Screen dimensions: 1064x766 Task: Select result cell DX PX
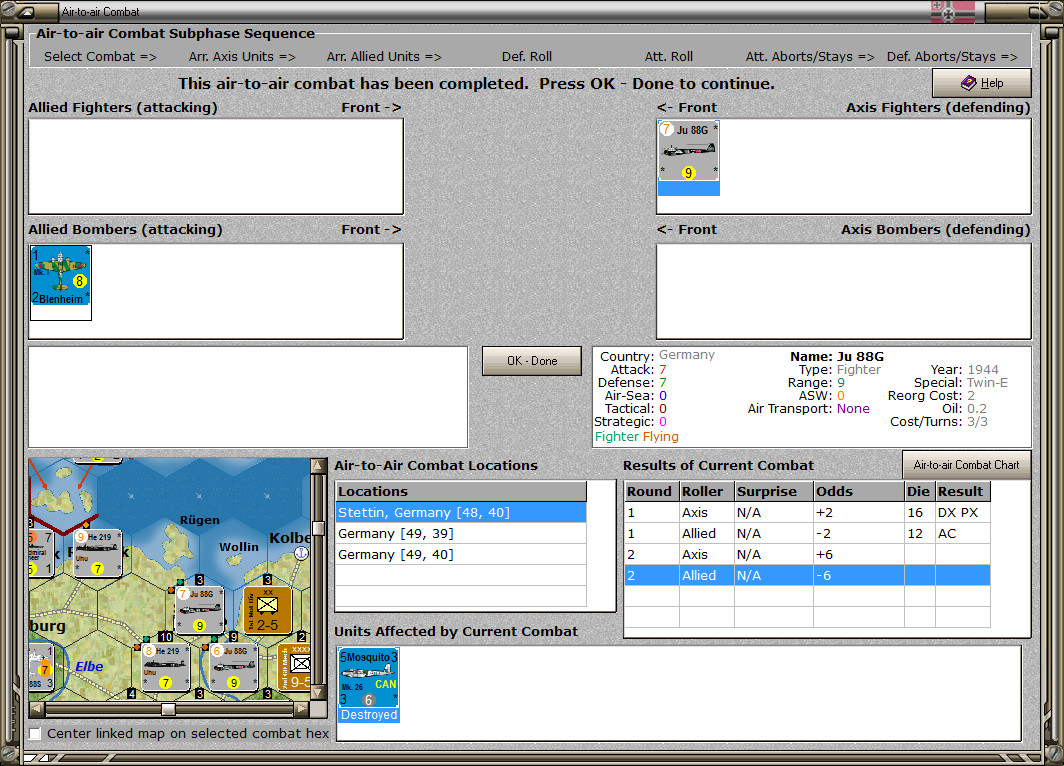click(x=962, y=512)
